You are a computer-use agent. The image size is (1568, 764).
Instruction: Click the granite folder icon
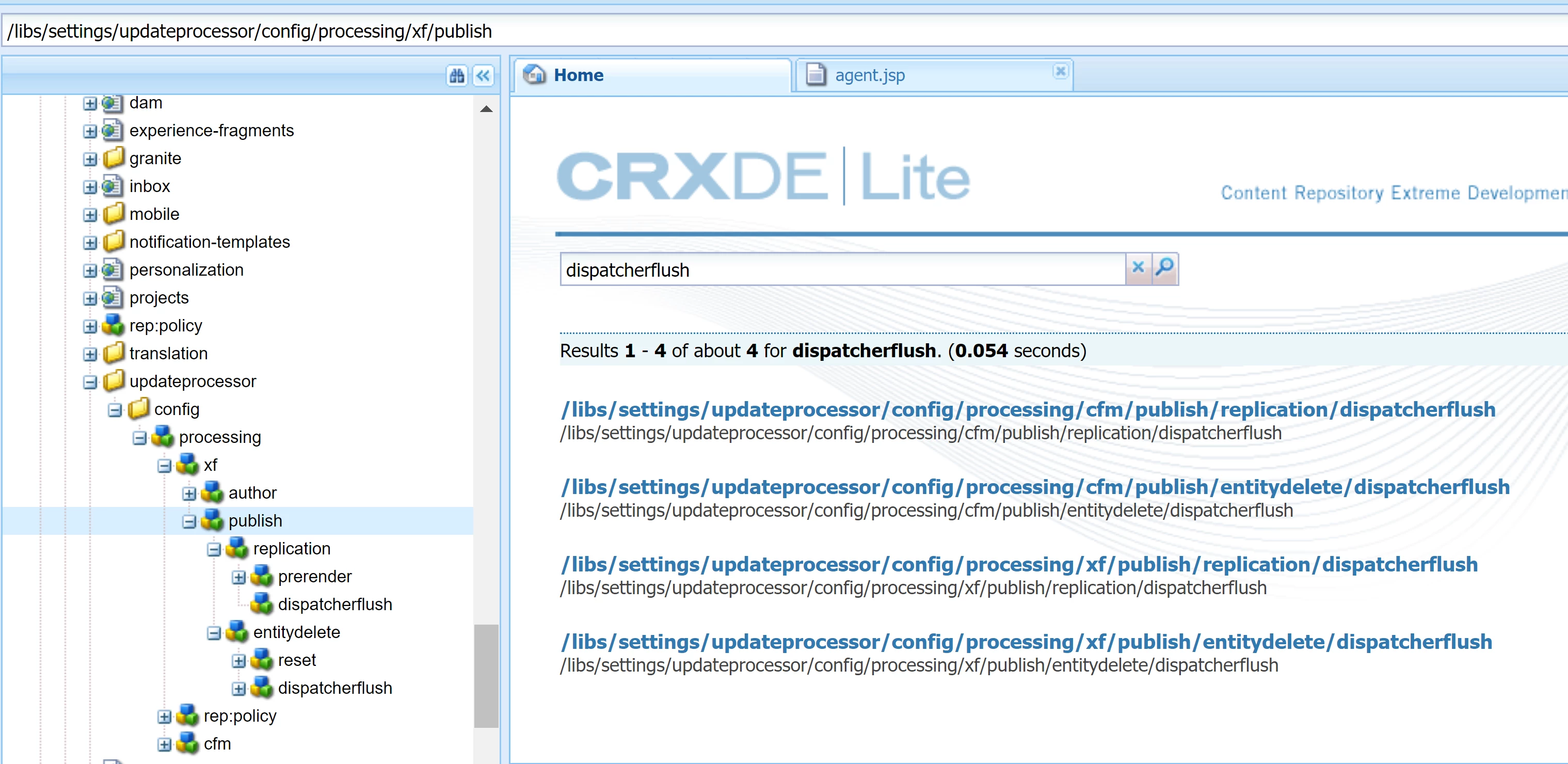[x=113, y=158]
